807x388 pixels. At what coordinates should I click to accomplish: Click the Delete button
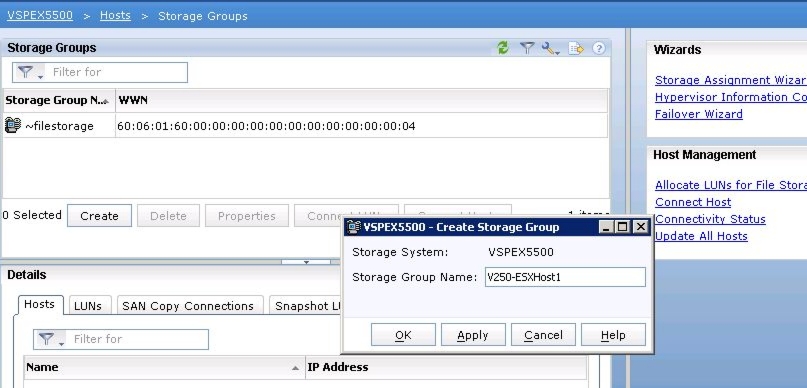pos(168,216)
